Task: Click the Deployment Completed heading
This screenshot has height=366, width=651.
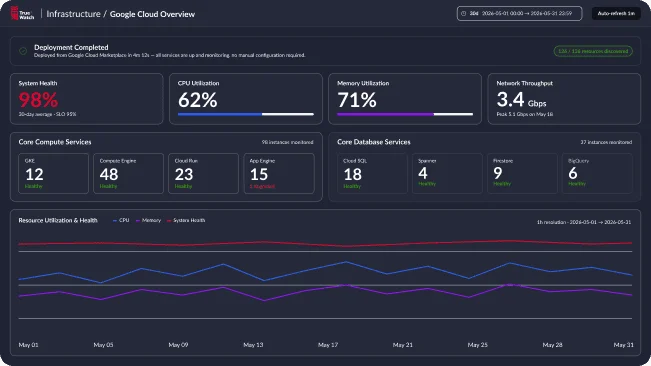Action: click(x=71, y=47)
